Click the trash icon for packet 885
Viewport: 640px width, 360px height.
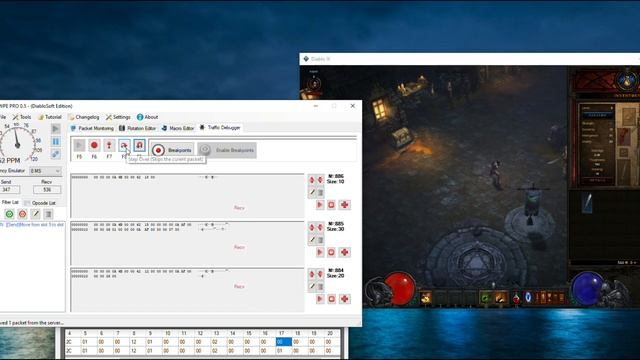pos(320,240)
